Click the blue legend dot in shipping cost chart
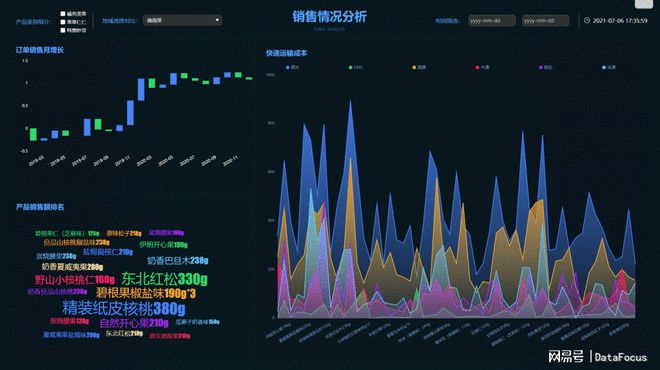This screenshot has width=660, height=370. tap(288, 67)
